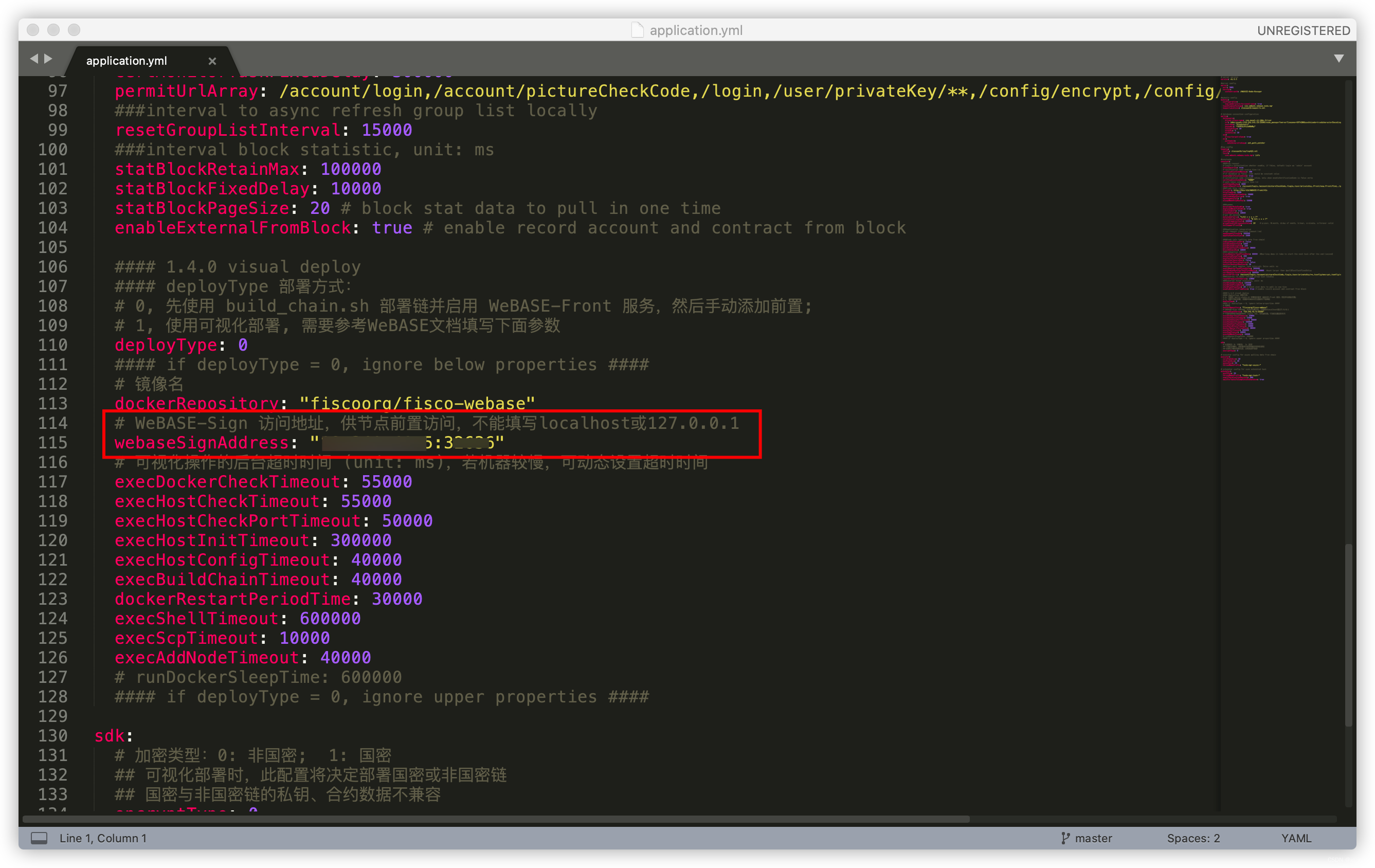The width and height of the screenshot is (1375, 868).
Task: Click execHostInitTimeout value 300000
Action: [361, 540]
